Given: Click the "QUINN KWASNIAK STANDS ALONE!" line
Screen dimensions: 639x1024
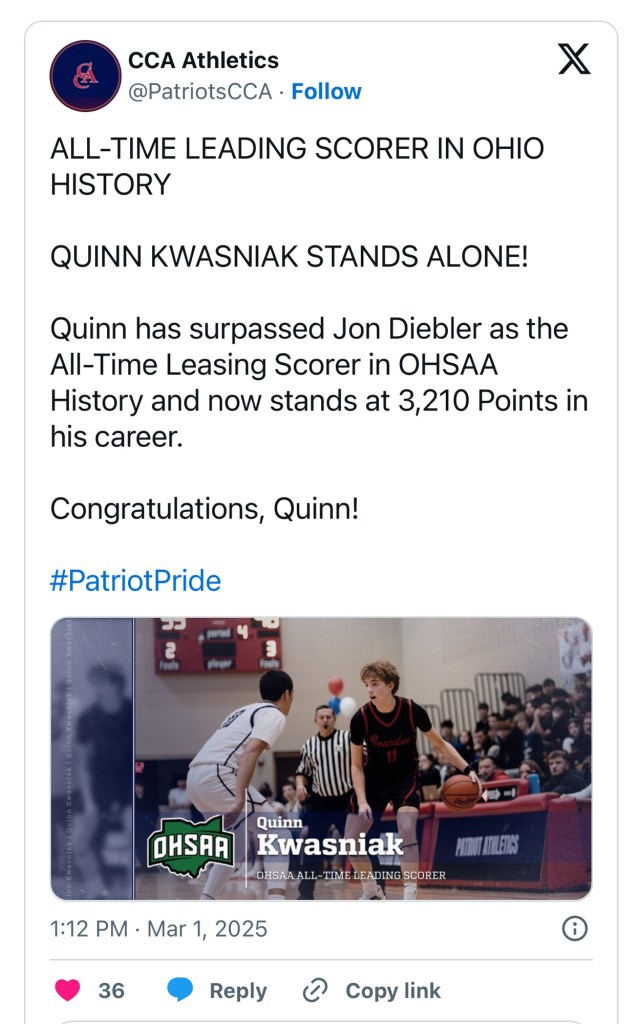Looking at the screenshot, I should point(289,257).
